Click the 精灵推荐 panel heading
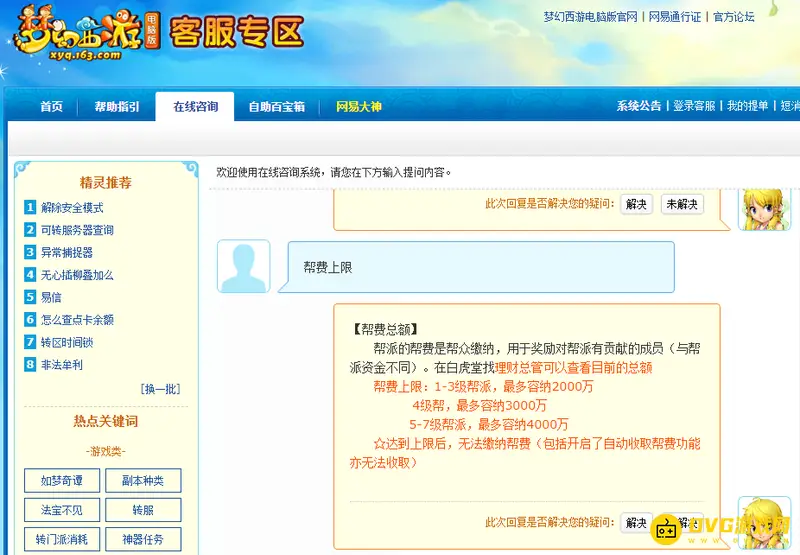The width and height of the screenshot is (800, 555). coord(106,182)
